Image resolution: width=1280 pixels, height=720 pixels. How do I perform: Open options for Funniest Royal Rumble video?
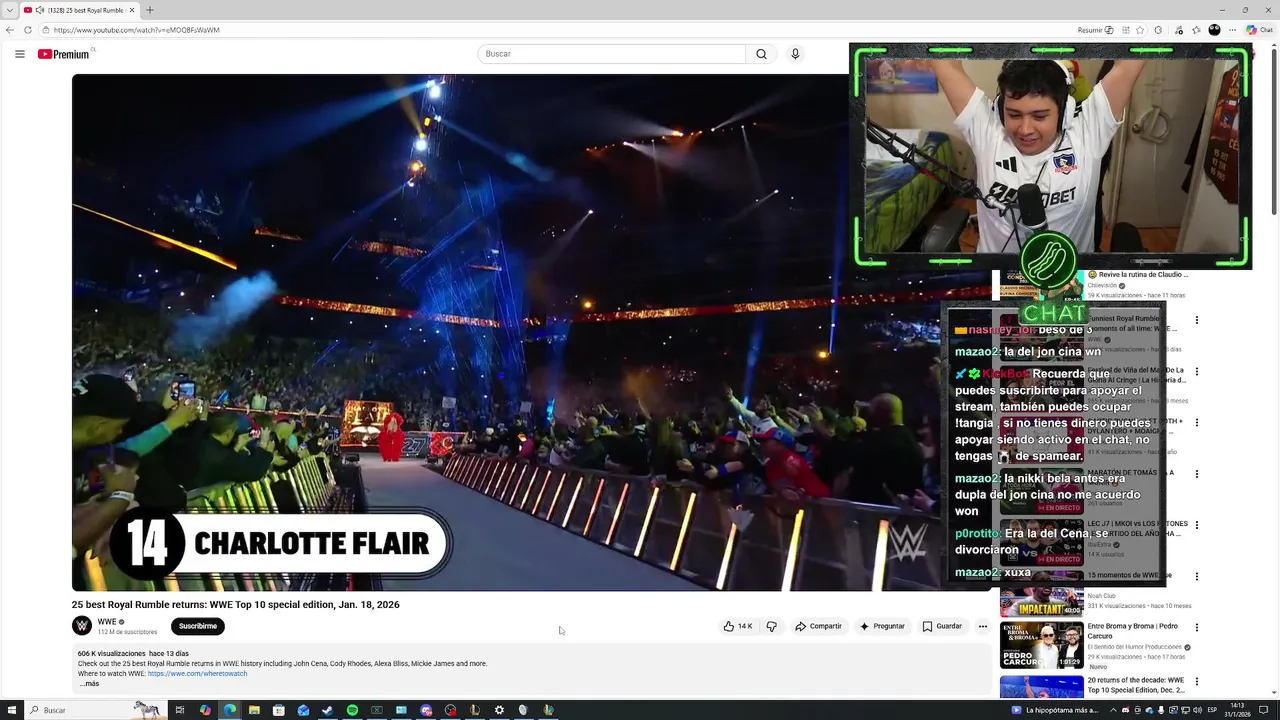(1196, 321)
